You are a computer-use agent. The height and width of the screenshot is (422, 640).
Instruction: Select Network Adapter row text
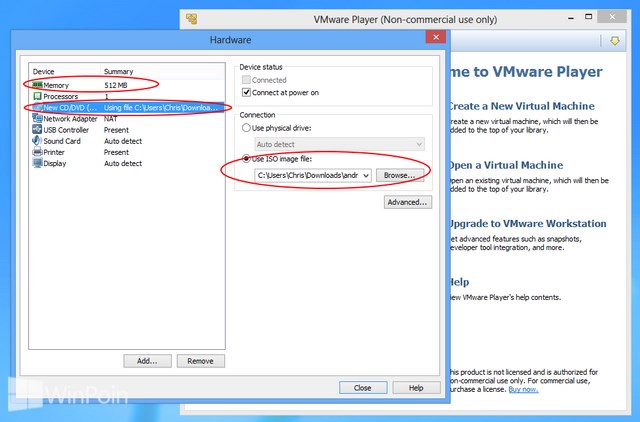[70, 119]
